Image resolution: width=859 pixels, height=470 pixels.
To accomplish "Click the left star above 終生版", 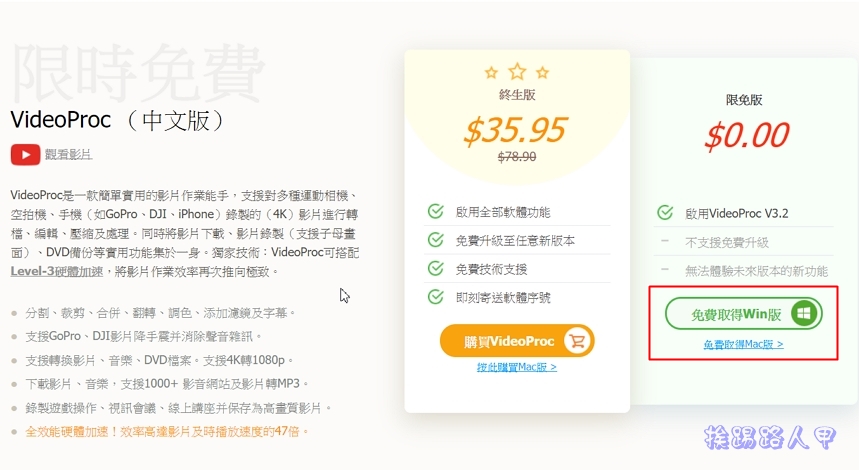I will pyautogui.click(x=491, y=72).
